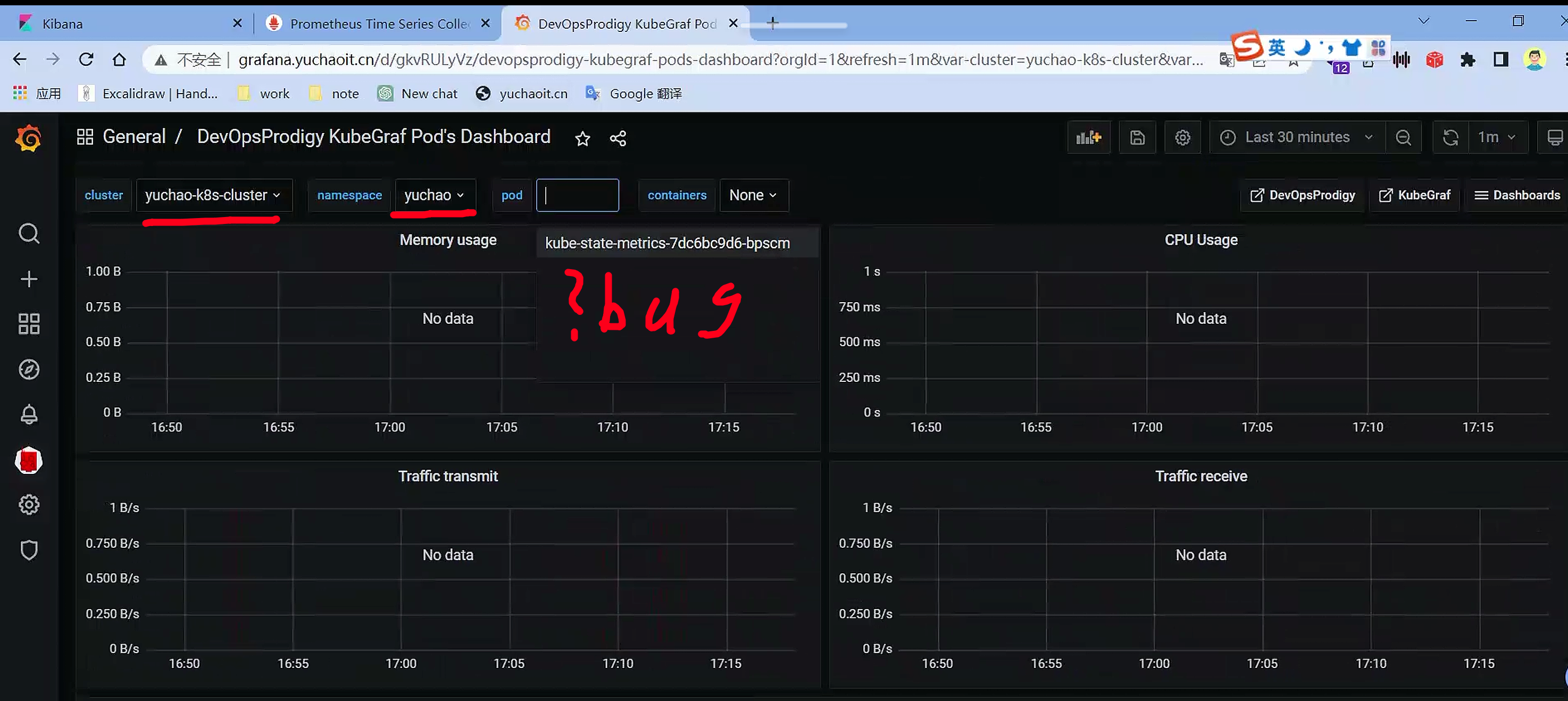Open the yuchao namespace dropdown
The height and width of the screenshot is (701, 1568).
coord(435,195)
